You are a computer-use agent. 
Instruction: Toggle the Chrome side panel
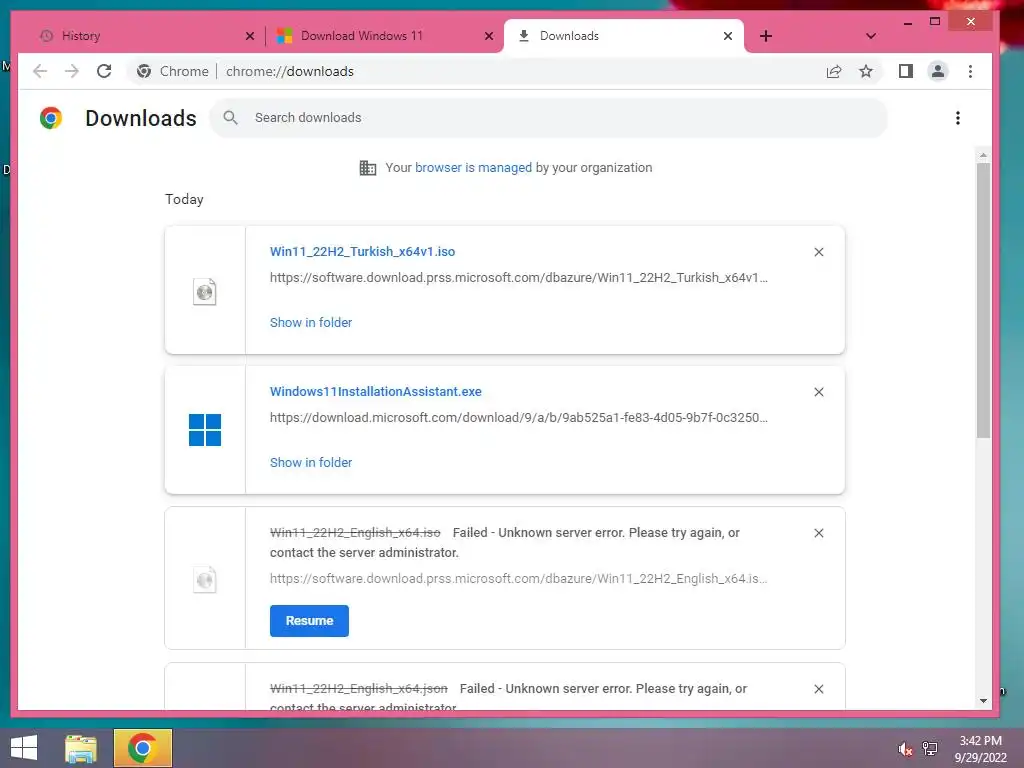906,71
